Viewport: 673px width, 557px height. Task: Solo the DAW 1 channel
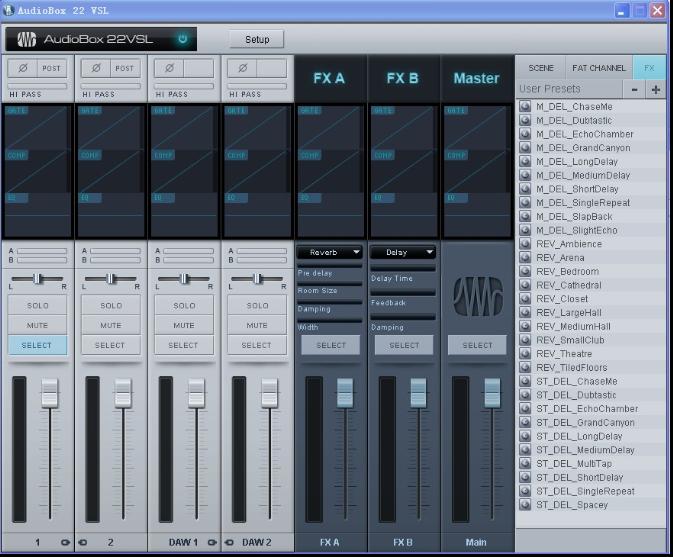(x=184, y=306)
